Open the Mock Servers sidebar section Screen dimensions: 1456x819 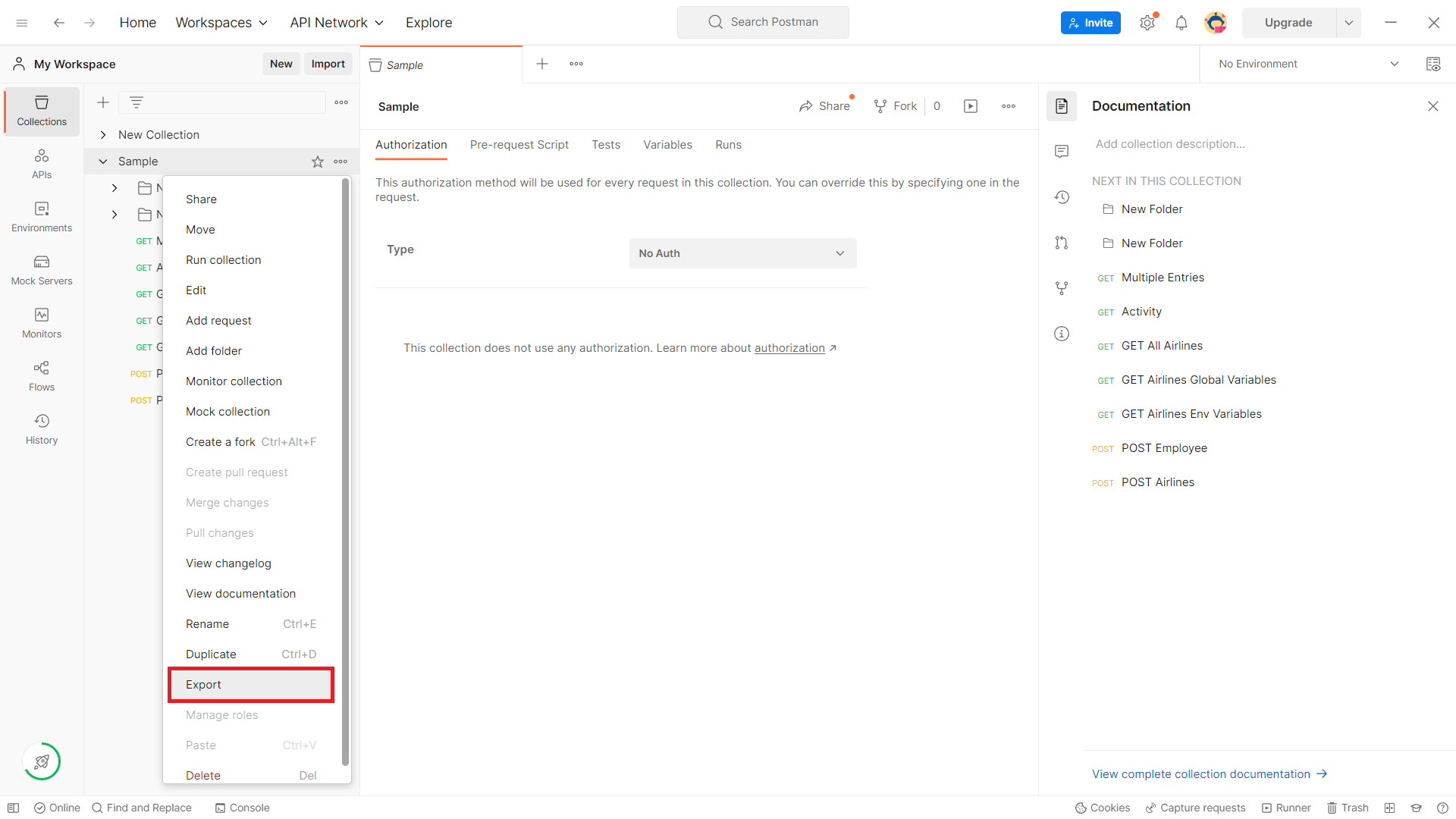pyautogui.click(x=42, y=270)
